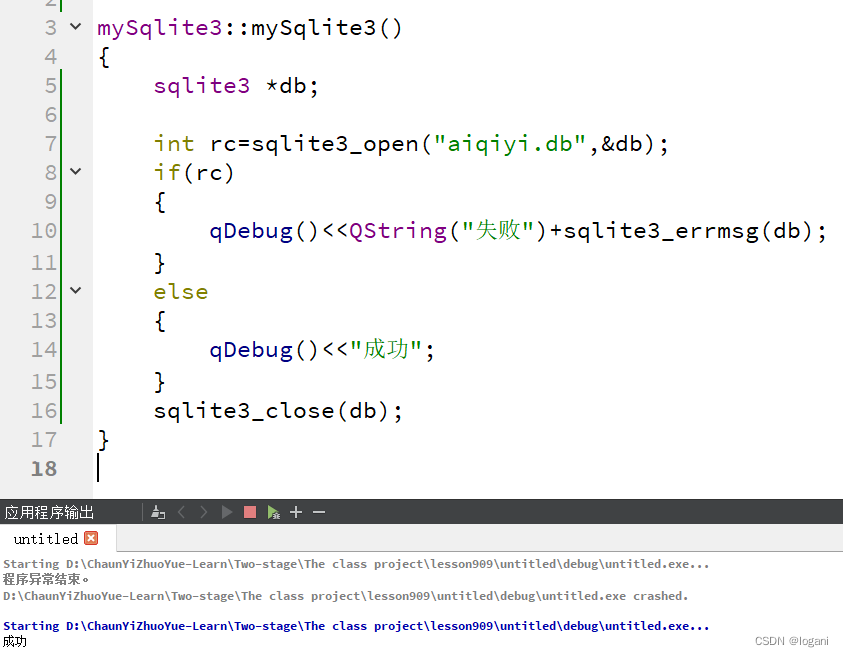Clear the application output with broom icon
The height and width of the screenshot is (657, 843).
[x=158, y=512]
